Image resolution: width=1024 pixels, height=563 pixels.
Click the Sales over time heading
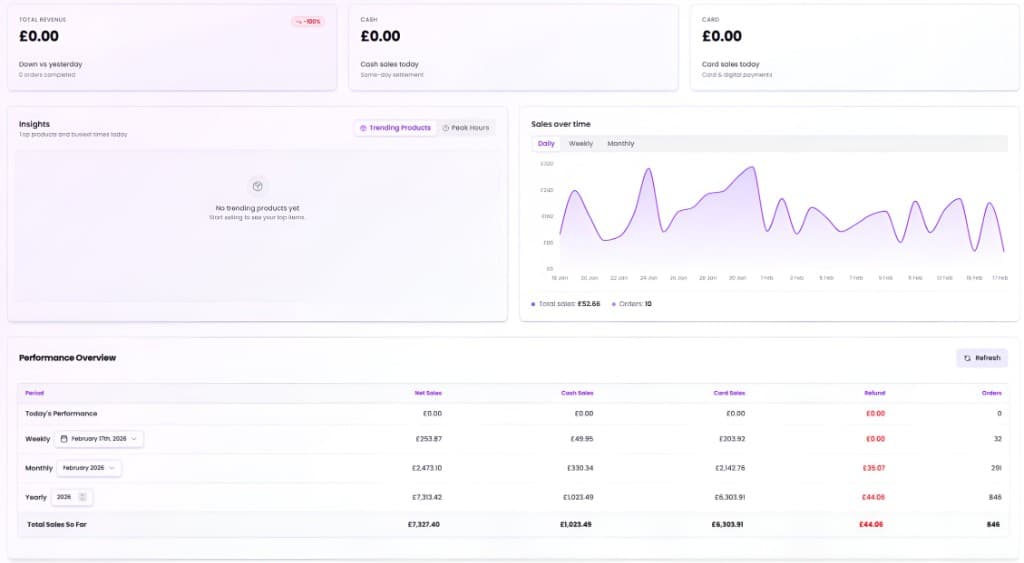[561, 124]
